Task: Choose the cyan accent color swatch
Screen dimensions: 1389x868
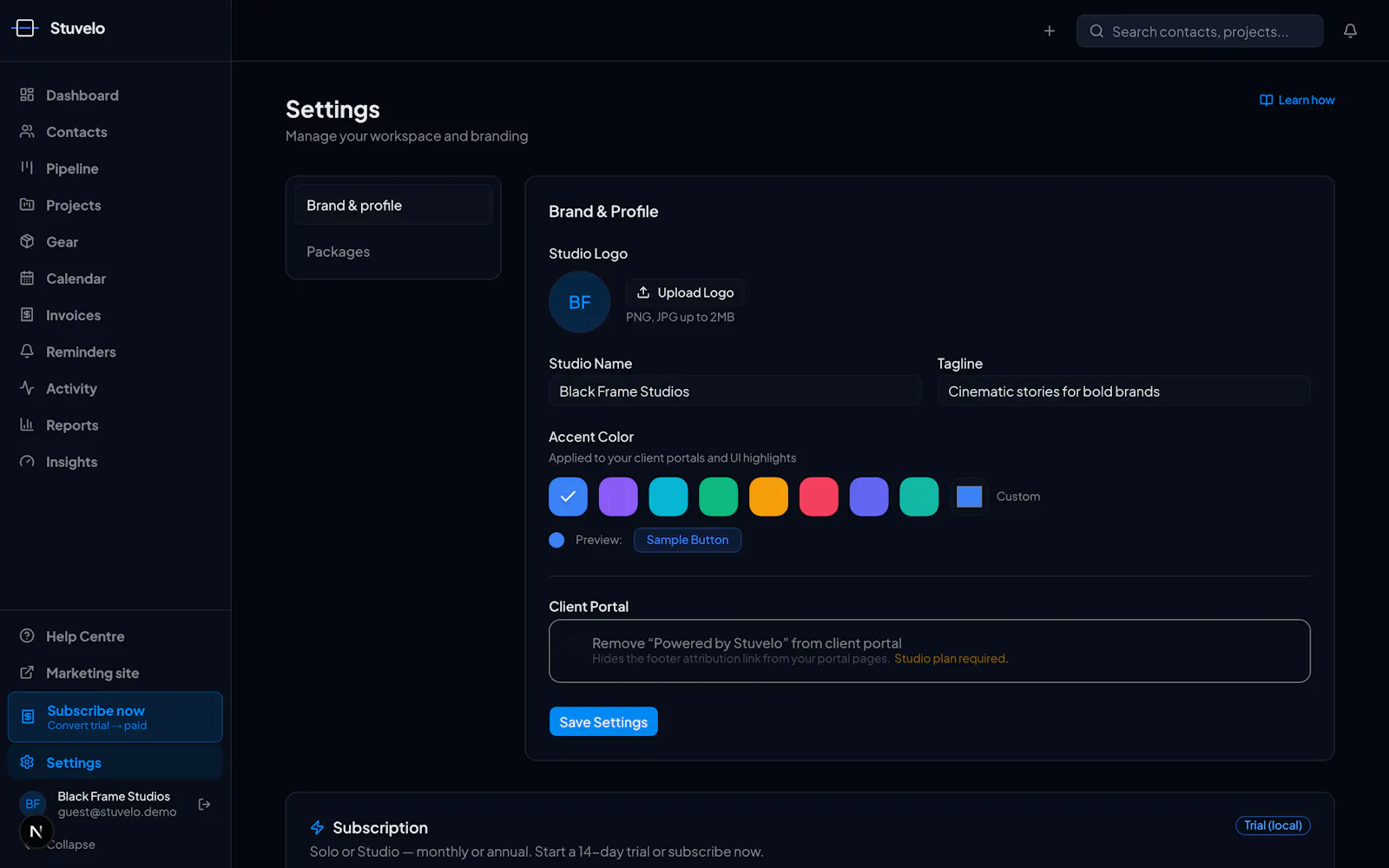Action: click(x=668, y=496)
